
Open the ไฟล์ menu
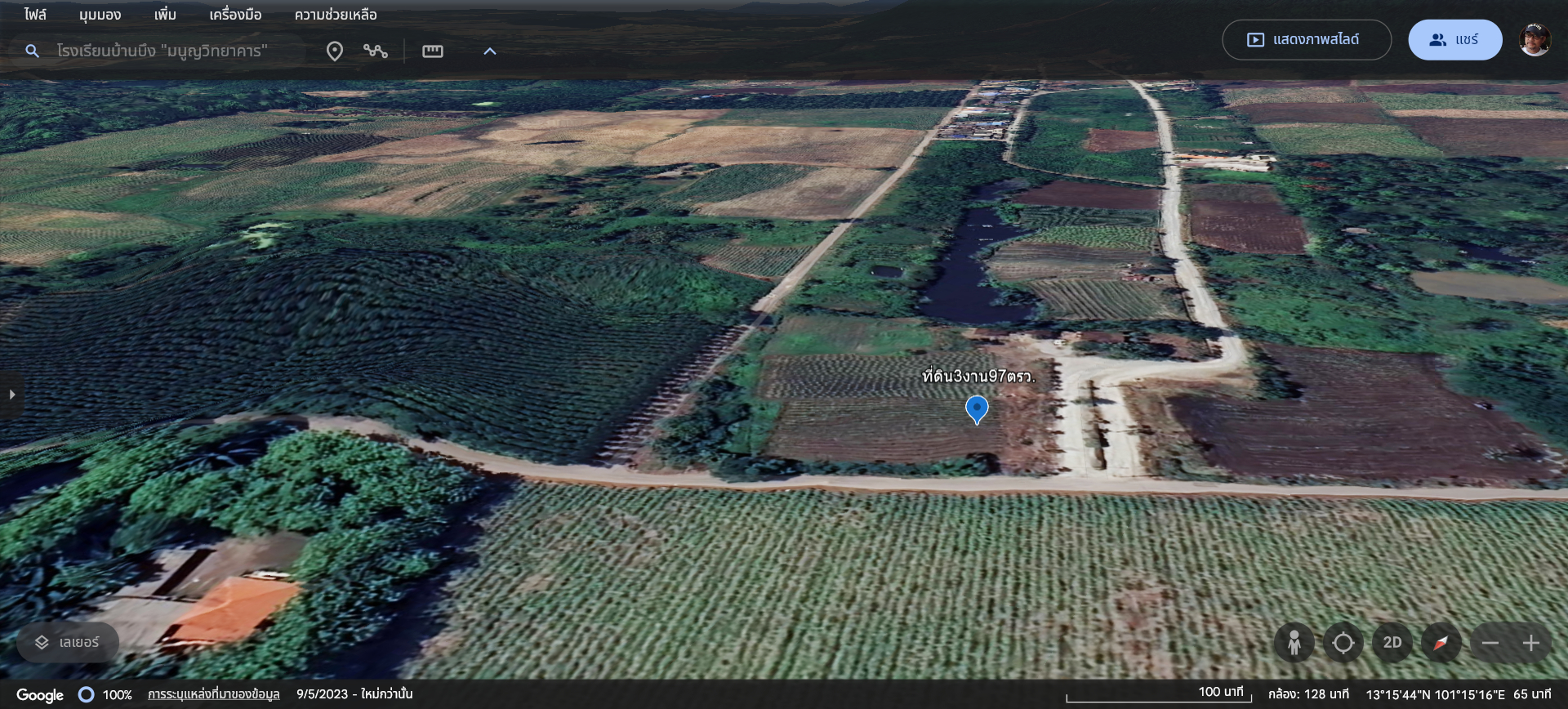(35, 15)
